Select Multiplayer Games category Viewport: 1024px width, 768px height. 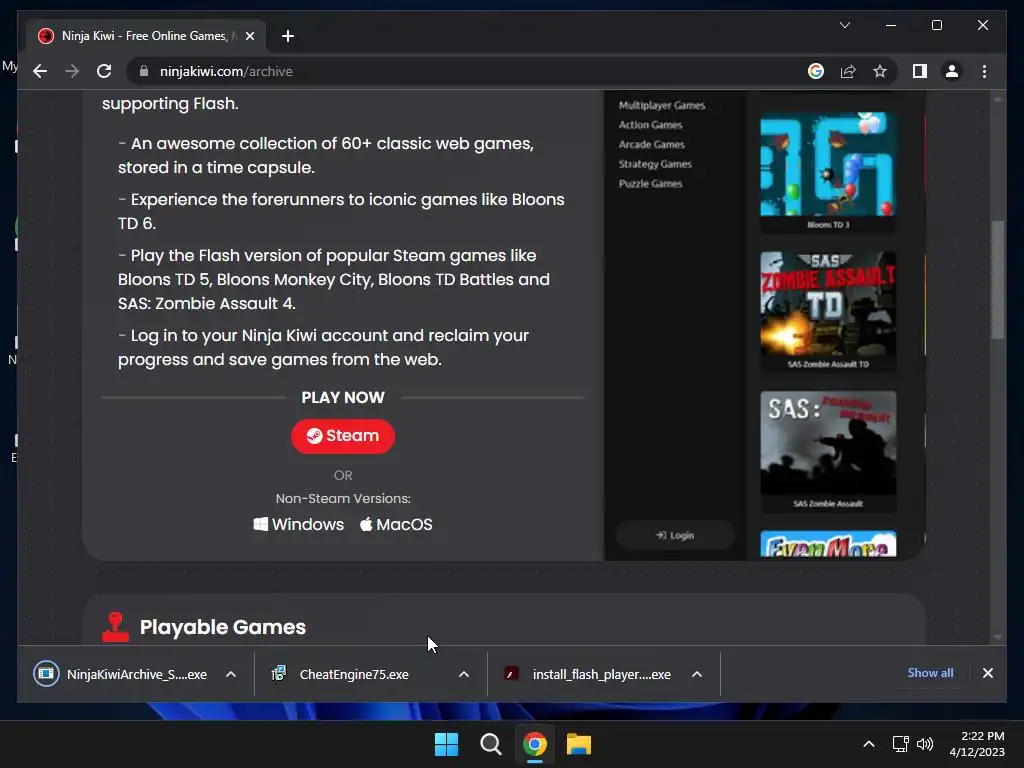coord(662,105)
